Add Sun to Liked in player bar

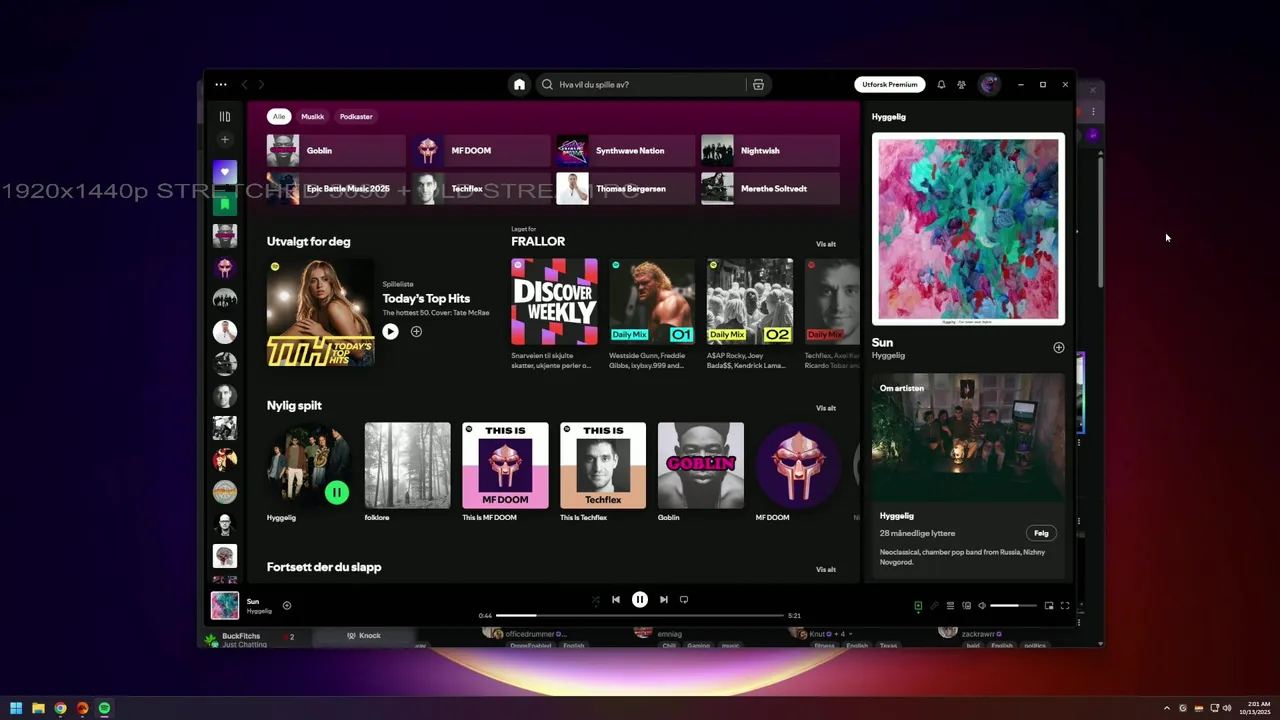[287, 606]
